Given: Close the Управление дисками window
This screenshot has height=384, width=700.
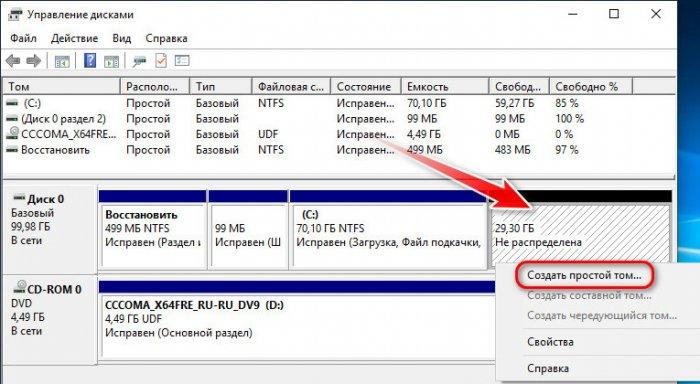Looking at the screenshot, I should (x=656, y=14).
